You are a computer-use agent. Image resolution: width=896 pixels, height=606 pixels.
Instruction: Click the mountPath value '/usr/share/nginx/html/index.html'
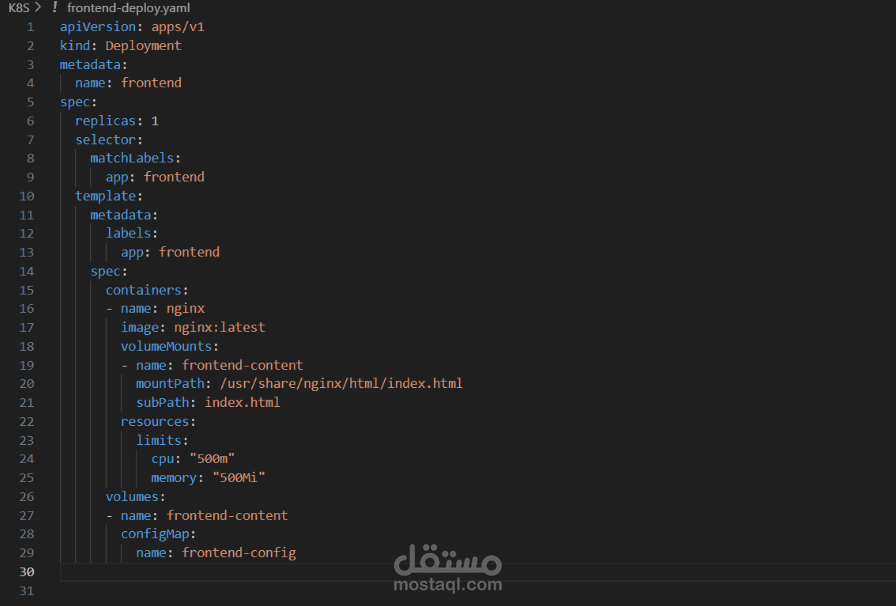click(x=341, y=384)
